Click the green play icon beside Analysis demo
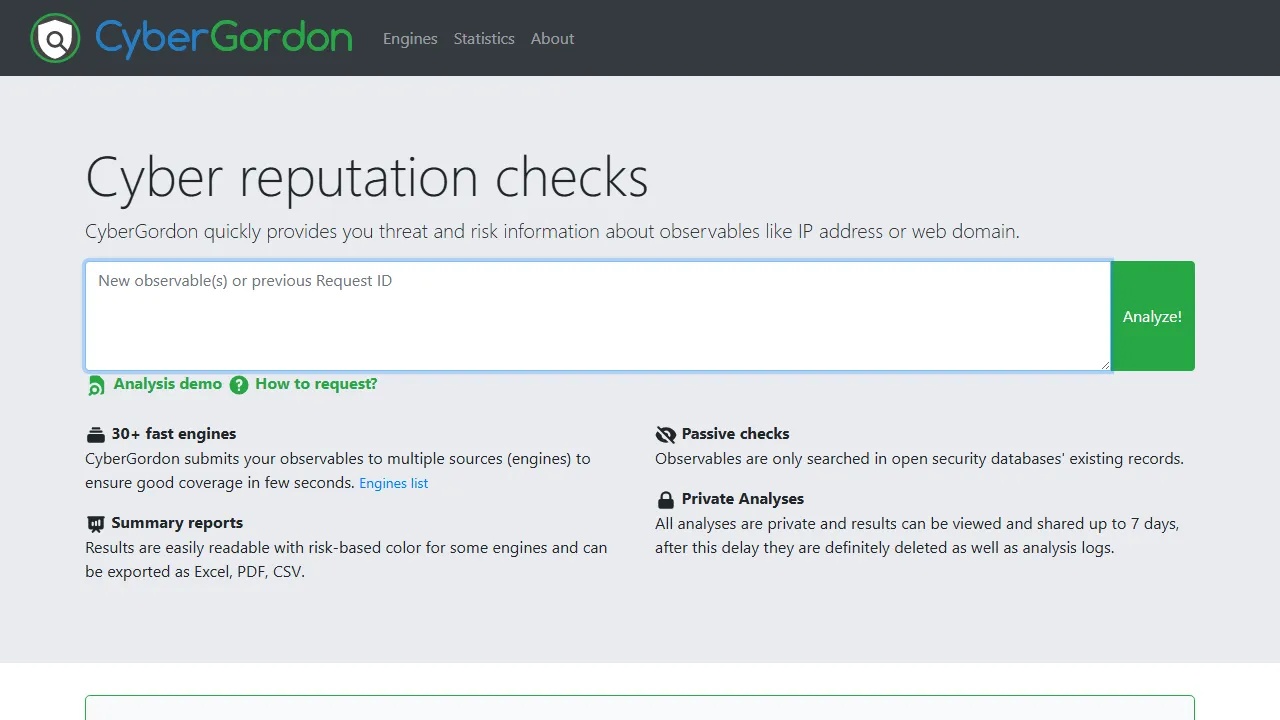Screen dimensions: 1280x720 tap(96, 384)
